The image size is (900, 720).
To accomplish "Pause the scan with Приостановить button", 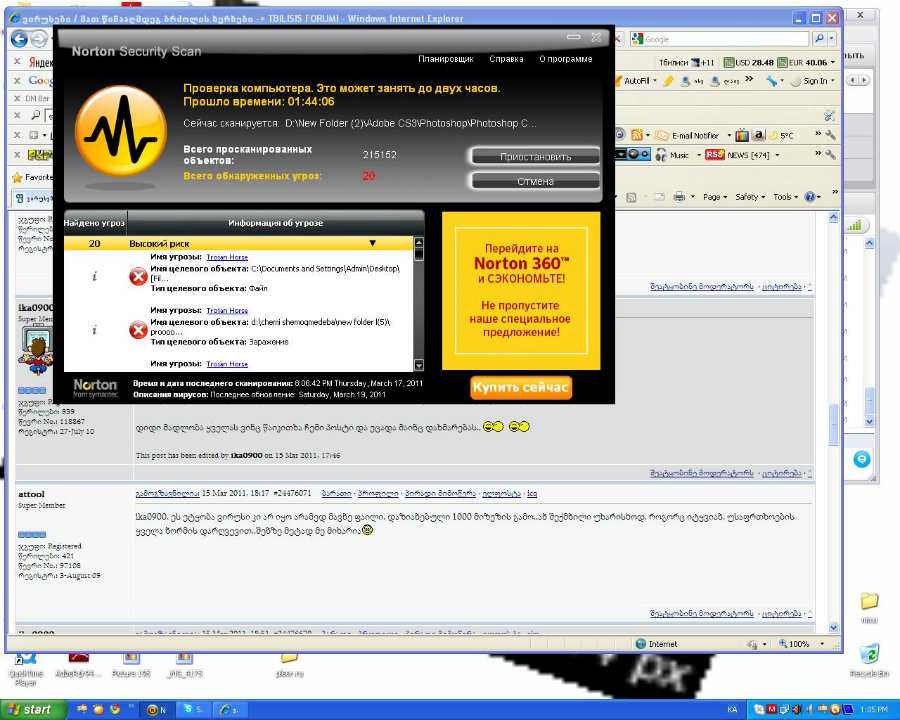I will coord(535,156).
